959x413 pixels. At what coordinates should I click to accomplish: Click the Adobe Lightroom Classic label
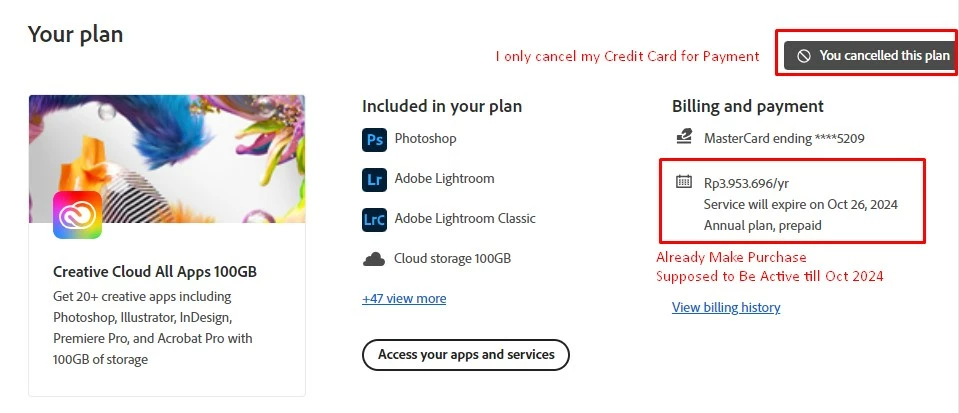click(x=465, y=219)
